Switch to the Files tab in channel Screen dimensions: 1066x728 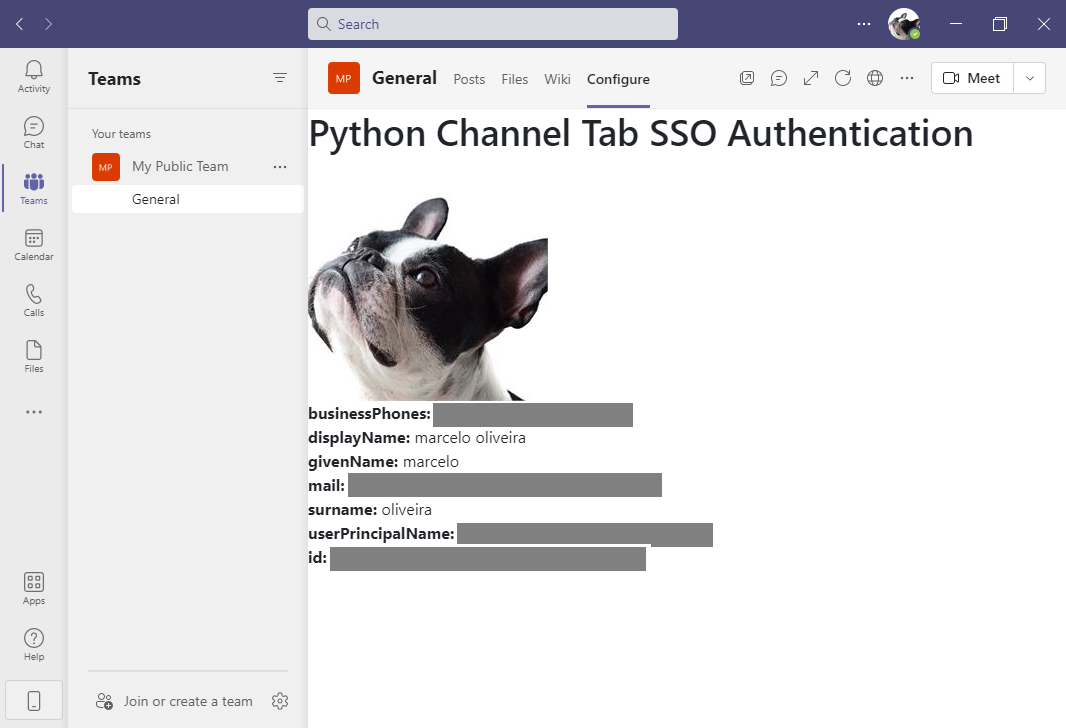pos(515,79)
